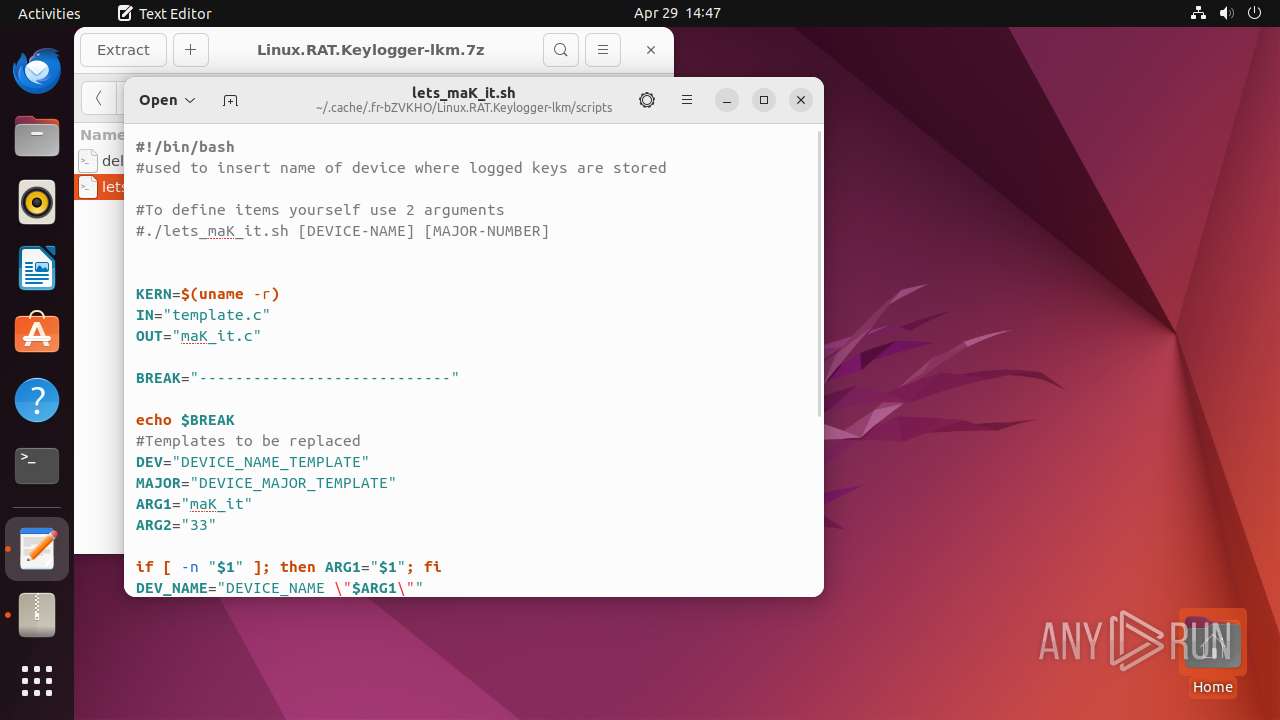Image resolution: width=1280 pixels, height=720 pixels.
Task: Click the Extract button
Action: (123, 50)
